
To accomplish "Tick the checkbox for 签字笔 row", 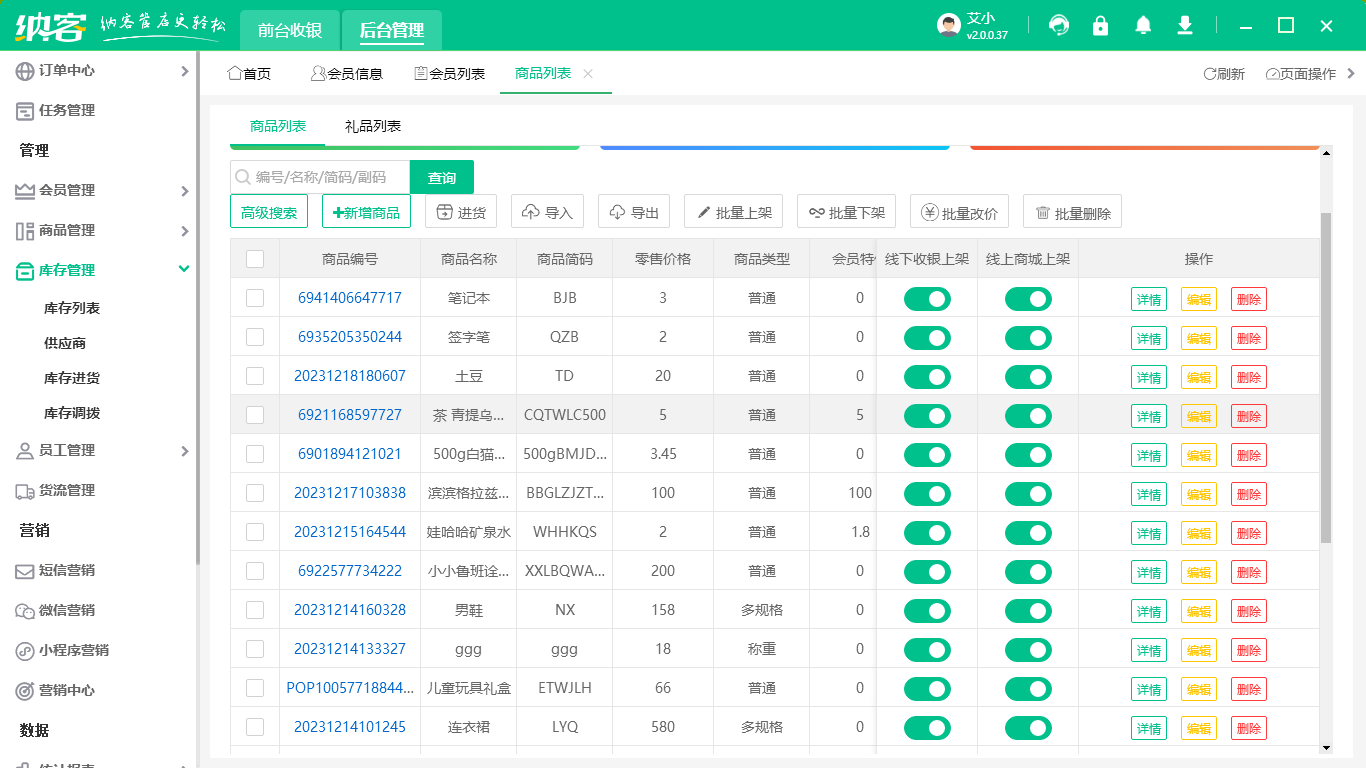I will click(x=255, y=337).
